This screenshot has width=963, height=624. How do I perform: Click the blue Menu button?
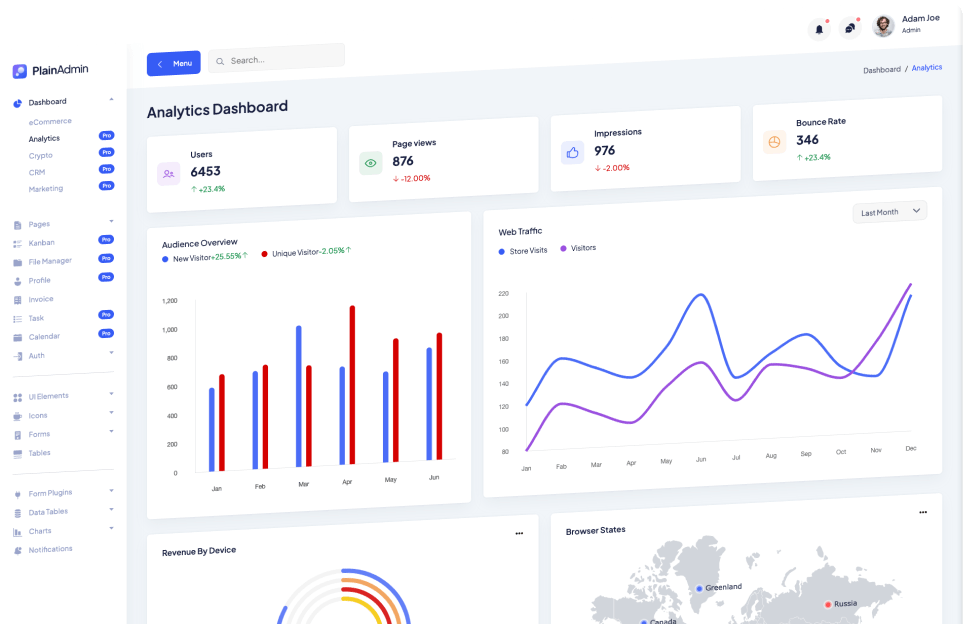[173, 63]
